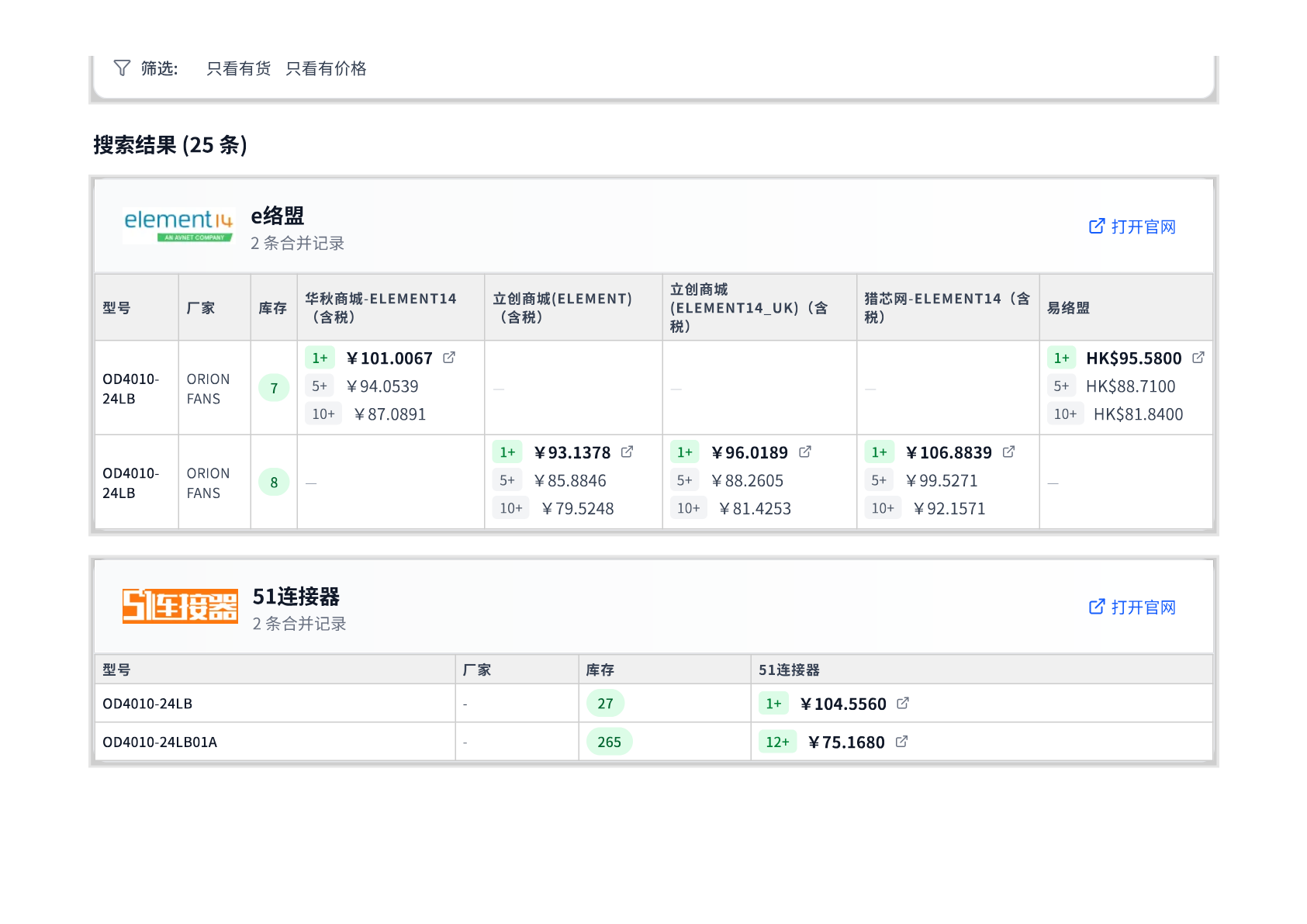Click the 5+ tier badge under 华秋商城 column
The image size is (1307, 924).
coord(319,386)
